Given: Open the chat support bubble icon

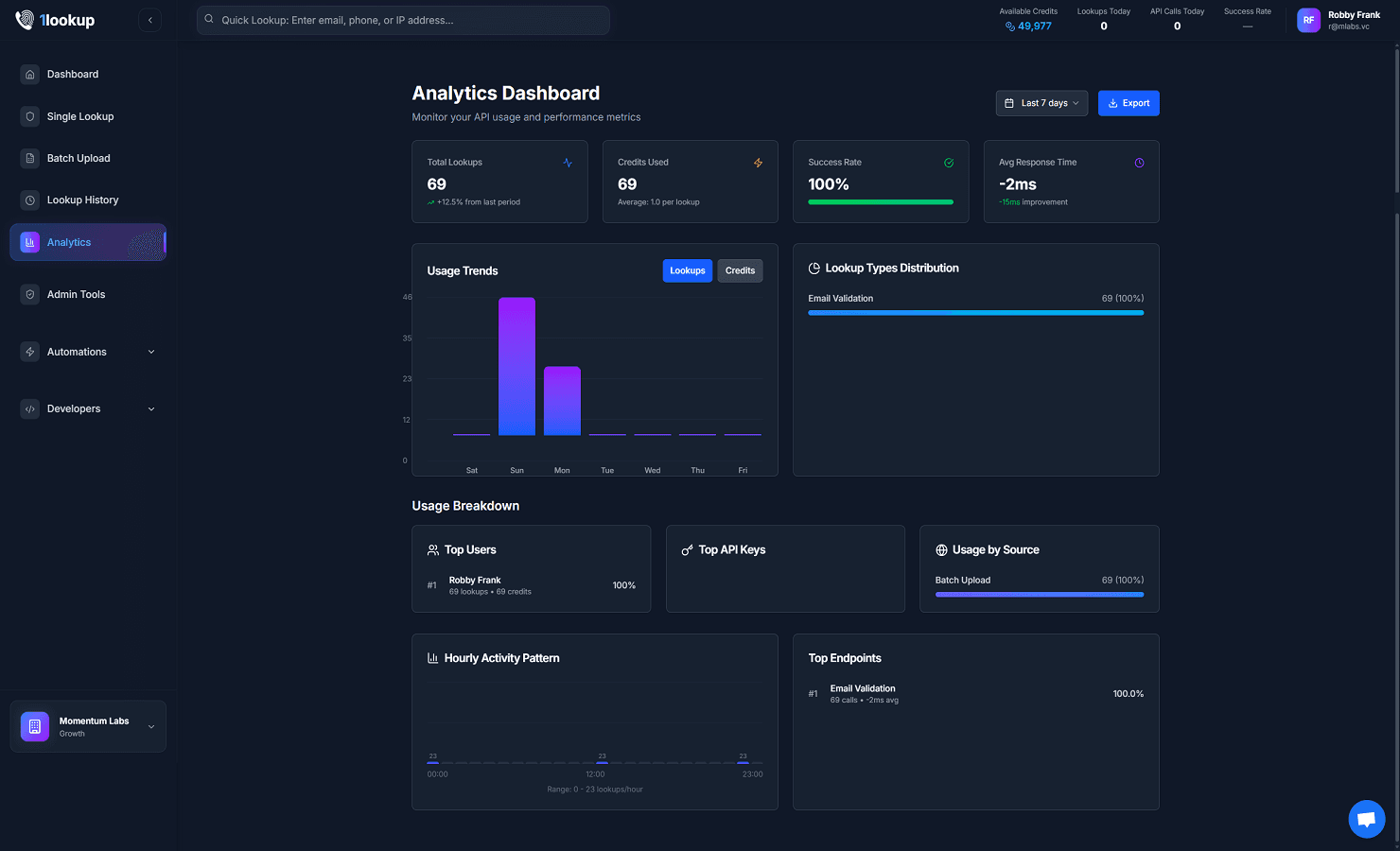Looking at the screenshot, I should pos(1366,819).
